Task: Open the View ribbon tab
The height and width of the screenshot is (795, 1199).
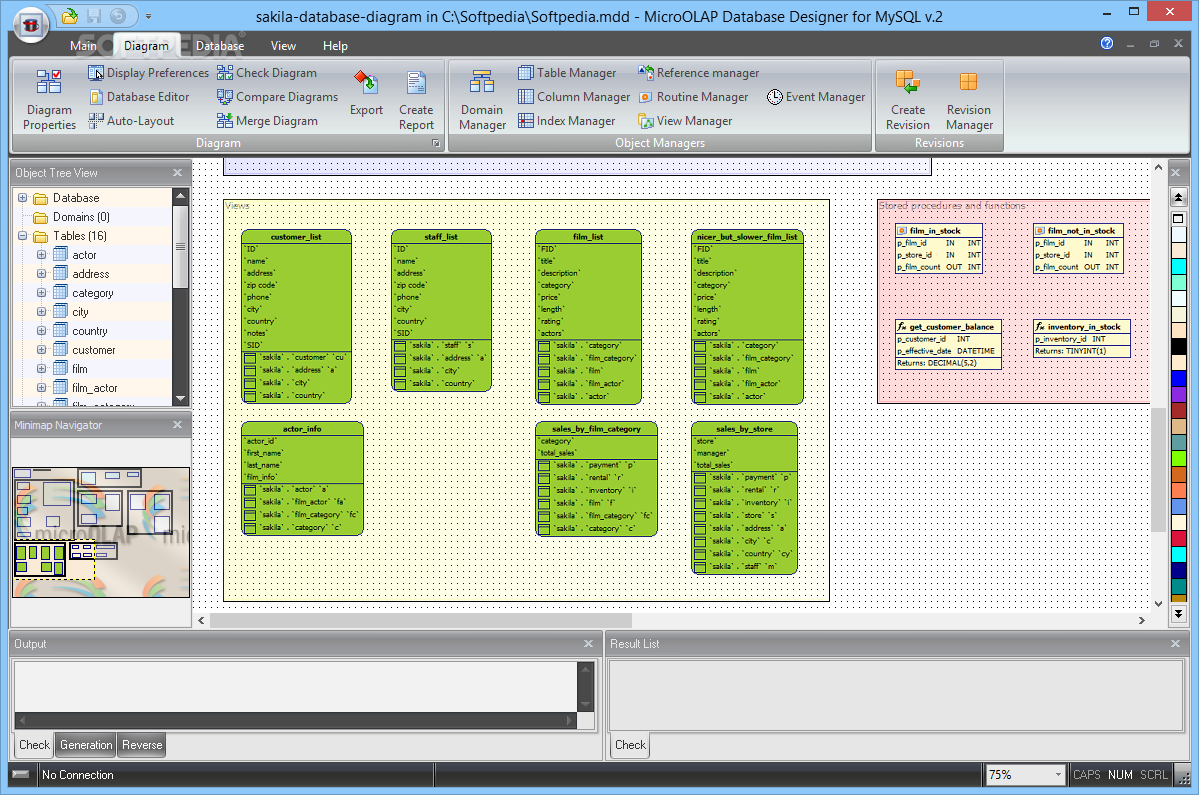Action: click(x=283, y=46)
